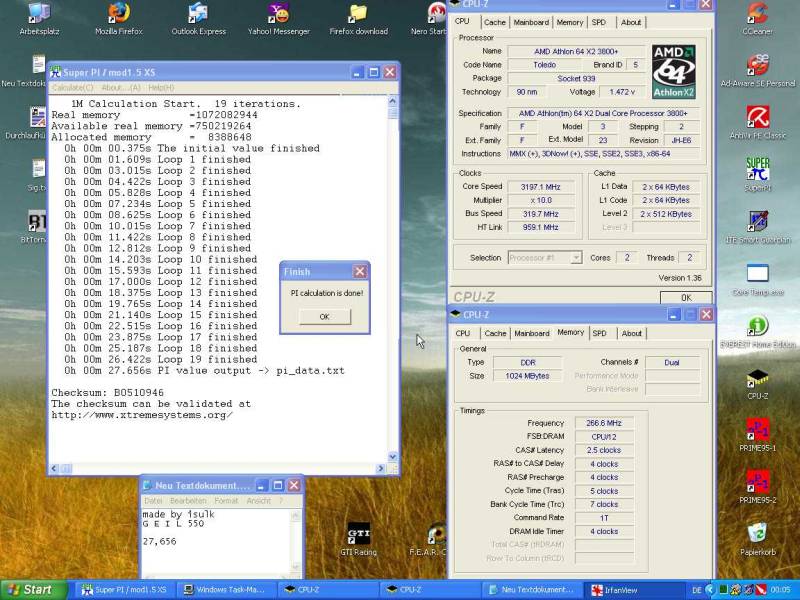This screenshot has width=800, height=600.
Task: Click the Checksum B0510946 text
Action: (x=108, y=393)
